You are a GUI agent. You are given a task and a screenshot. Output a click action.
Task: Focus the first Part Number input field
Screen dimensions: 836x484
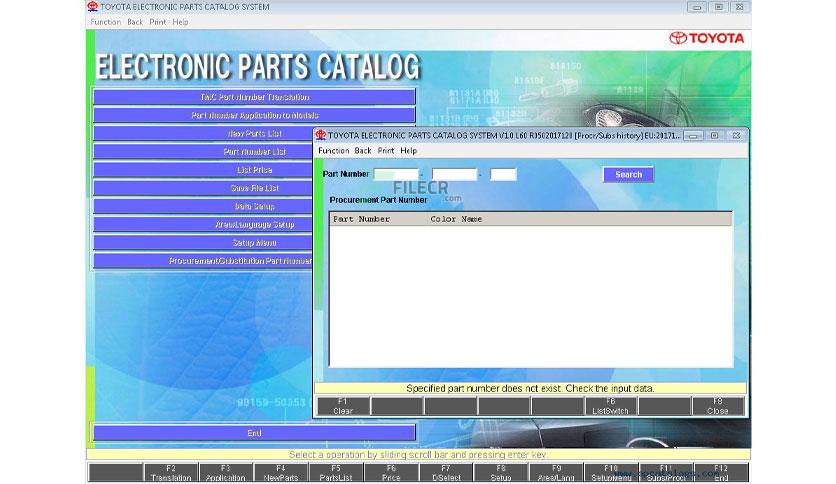tap(396, 174)
